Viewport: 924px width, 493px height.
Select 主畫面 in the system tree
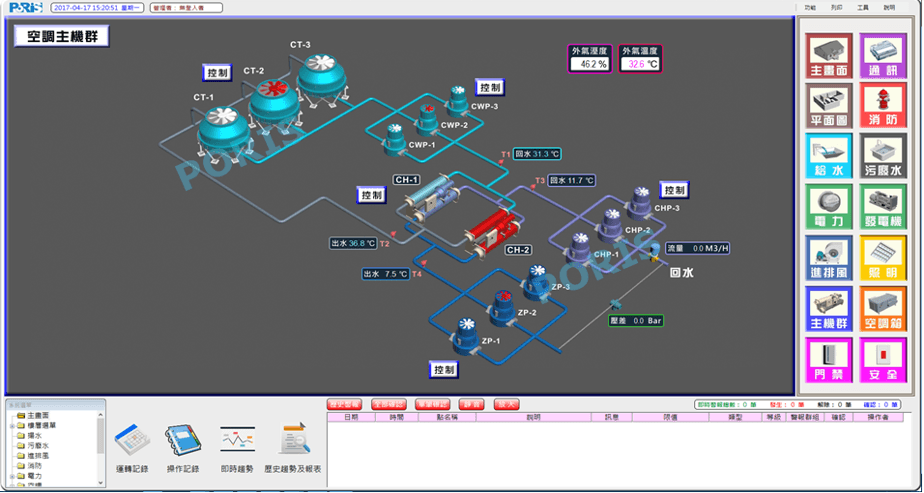37,416
